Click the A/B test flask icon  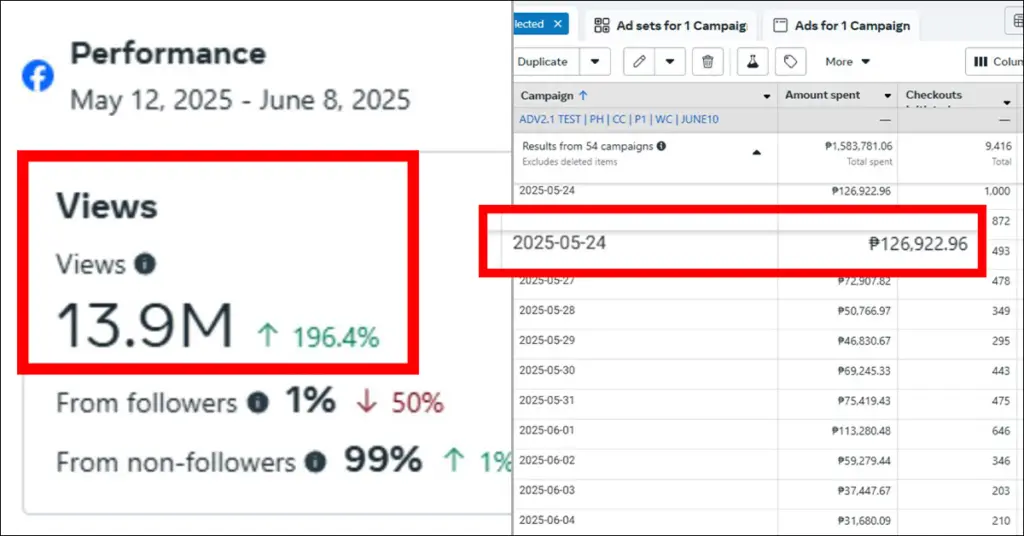pos(752,61)
